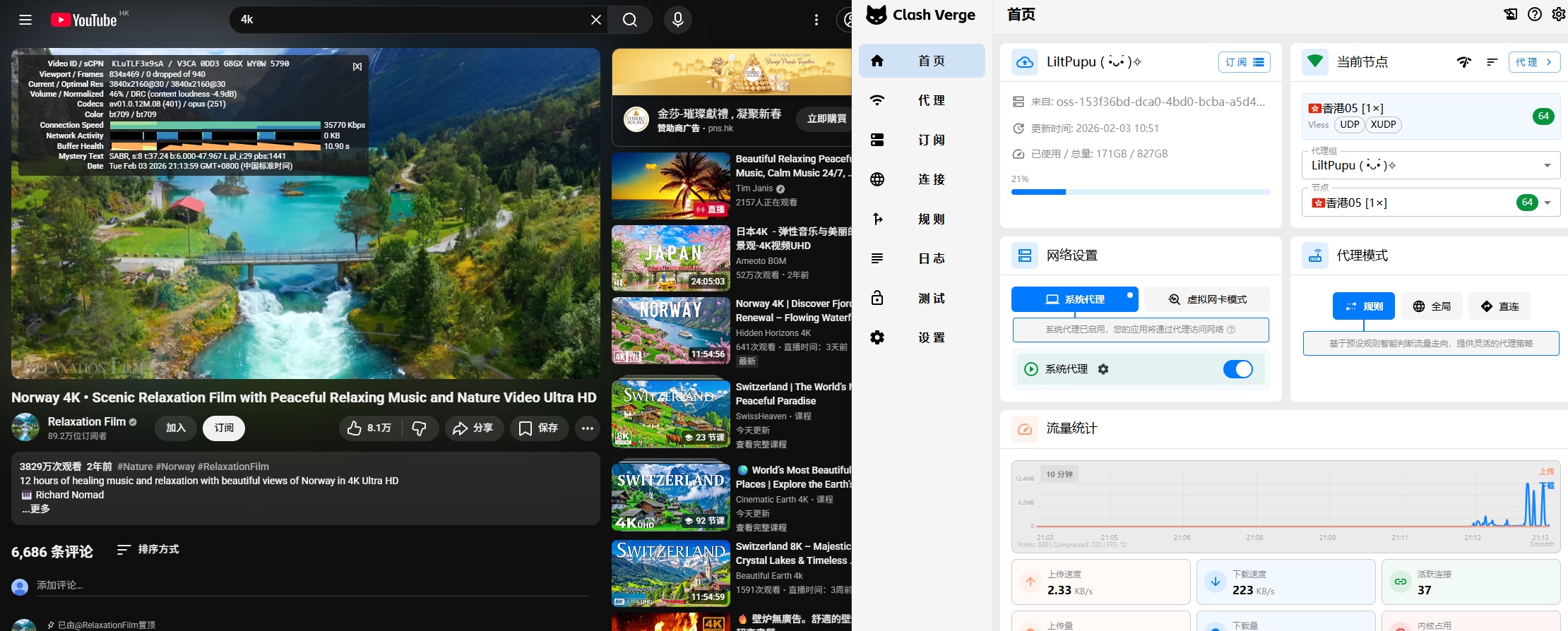Click the YouTube search input field
The image size is (1568, 631).
(410, 20)
